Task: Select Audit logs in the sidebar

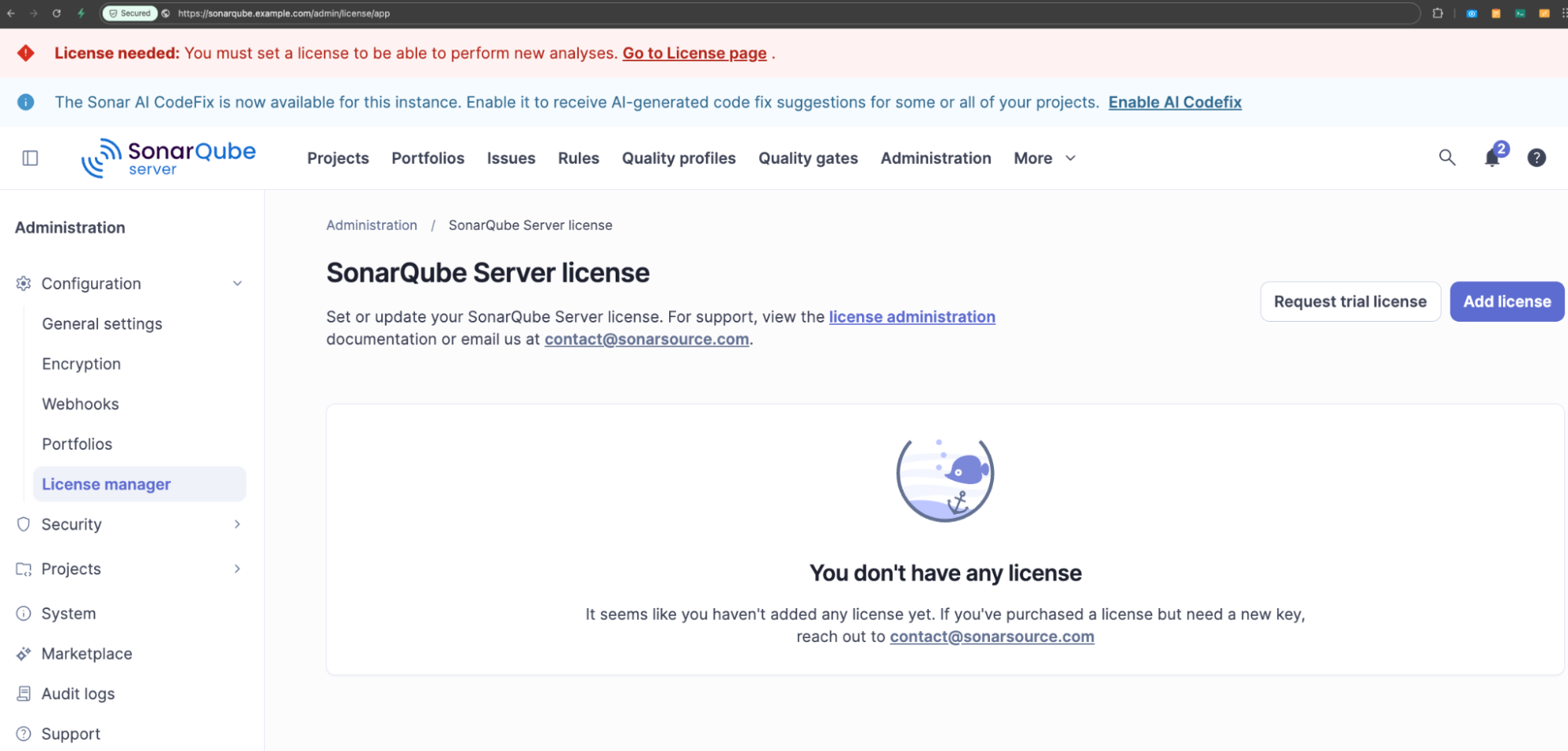Action: pyautogui.click(x=78, y=694)
